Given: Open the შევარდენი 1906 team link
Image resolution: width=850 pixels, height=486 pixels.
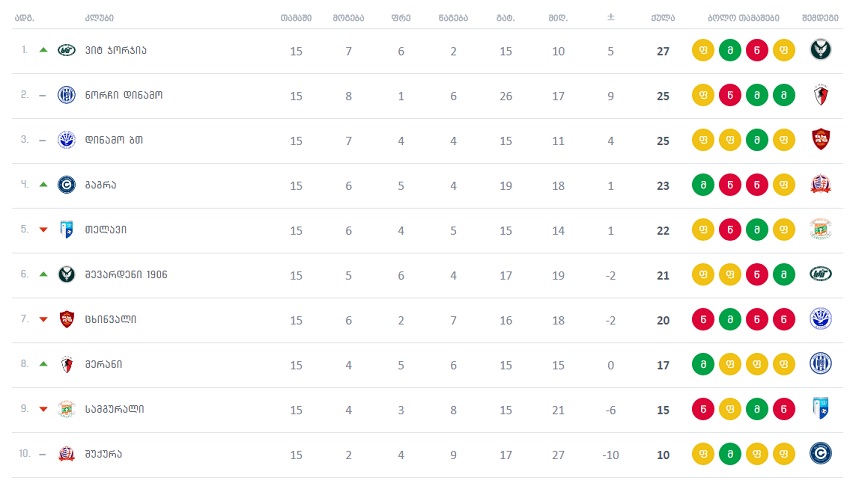Looking at the screenshot, I should point(126,275).
